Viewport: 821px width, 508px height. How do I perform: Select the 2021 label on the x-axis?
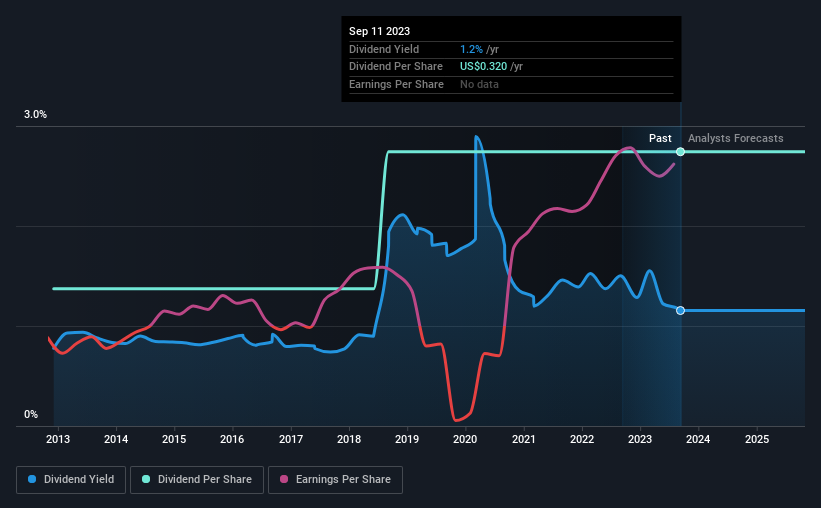(x=524, y=439)
